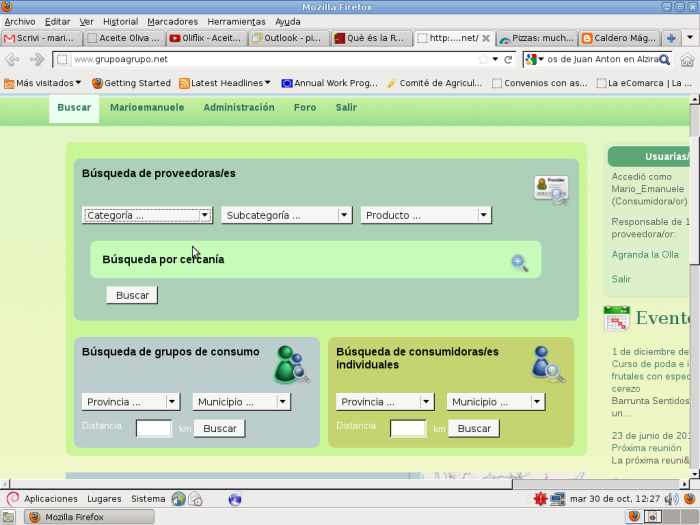Click the search bar magnifier icon
700x525 pixels.
[664, 59]
